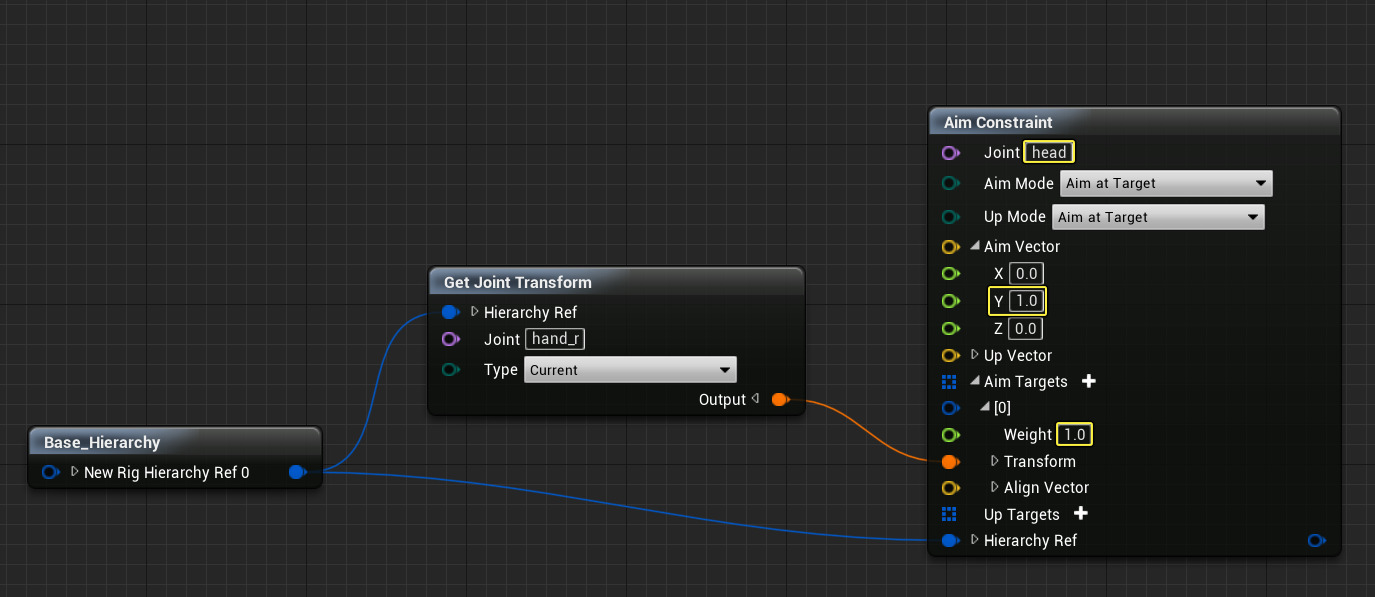The width and height of the screenshot is (1375, 597).
Task: Click the Aim Constraint execute output pin
Action: pyautogui.click(x=1316, y=541)
